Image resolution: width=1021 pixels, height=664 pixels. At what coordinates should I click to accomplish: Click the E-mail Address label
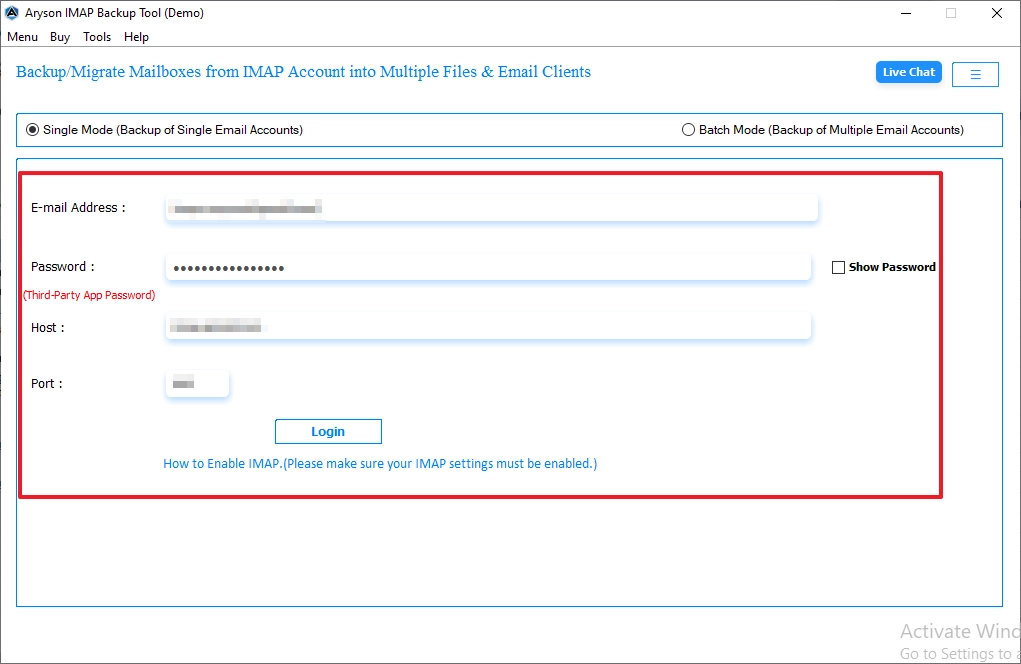(x=78, y=208)
